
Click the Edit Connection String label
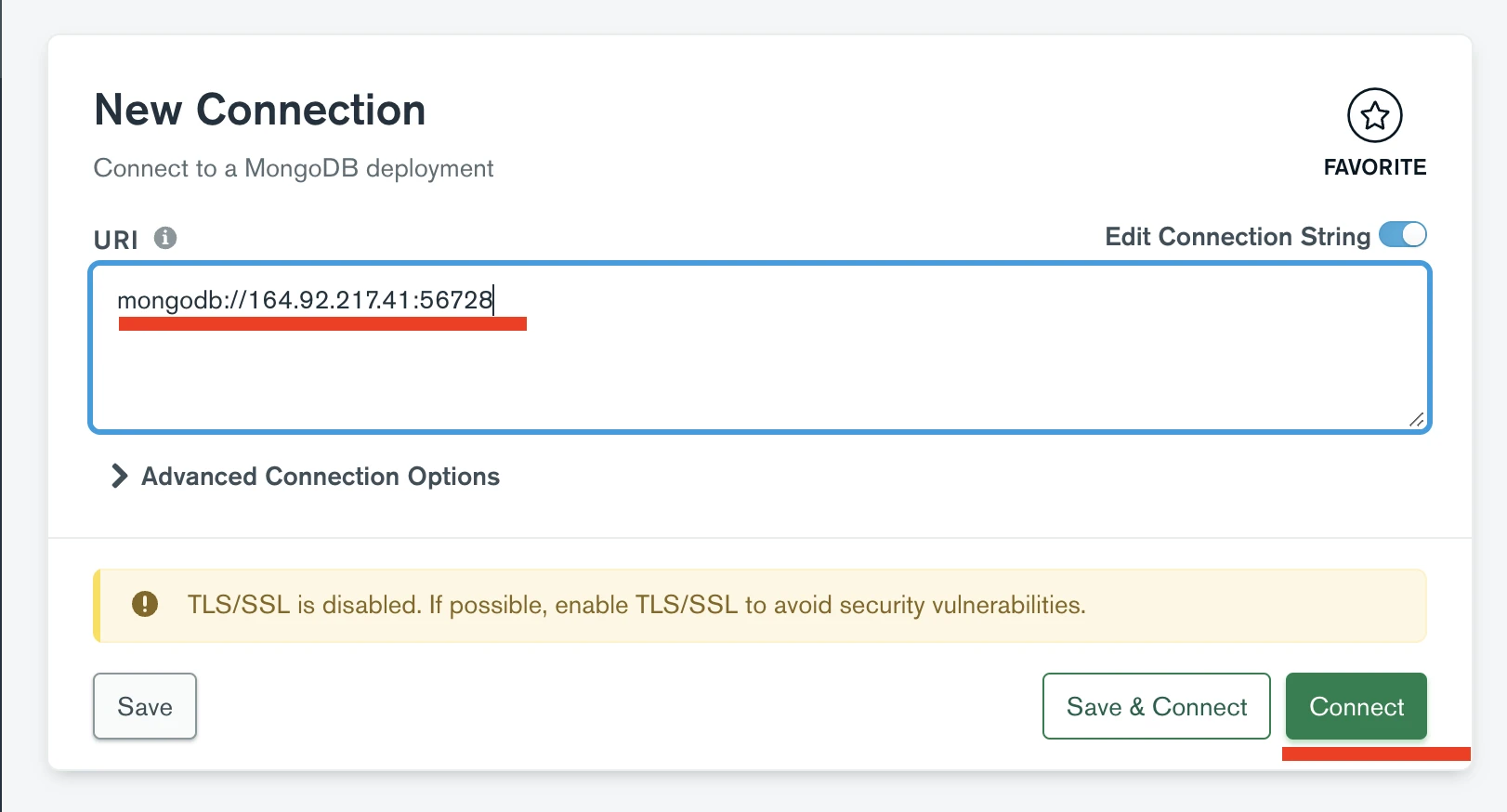pyautogui.click(x=1237, y=237)
